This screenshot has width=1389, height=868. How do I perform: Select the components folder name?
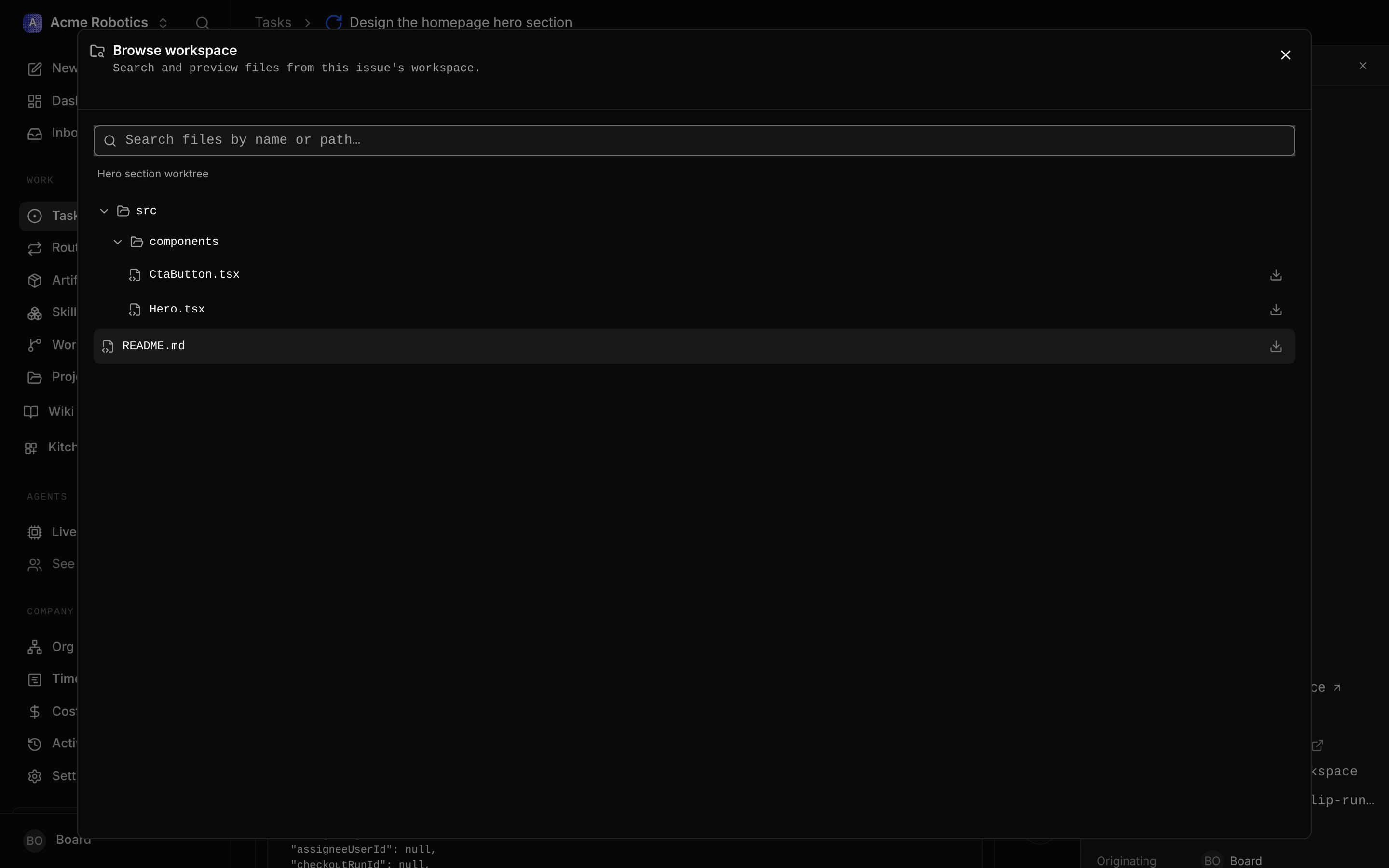point(184,242)
